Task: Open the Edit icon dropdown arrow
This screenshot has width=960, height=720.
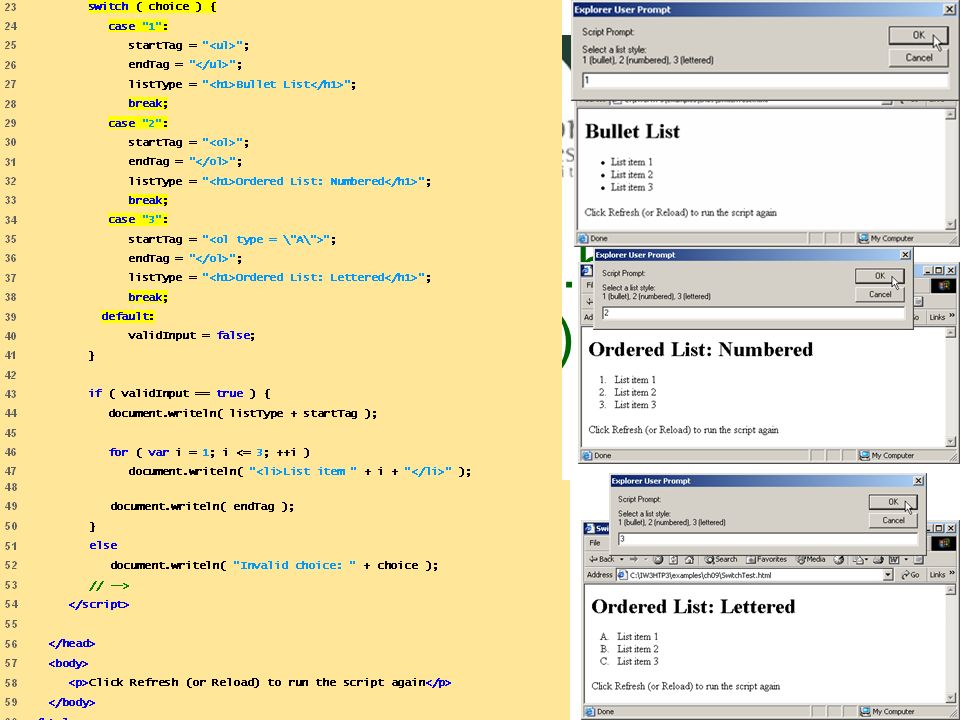Action: [x=906, y=559]
